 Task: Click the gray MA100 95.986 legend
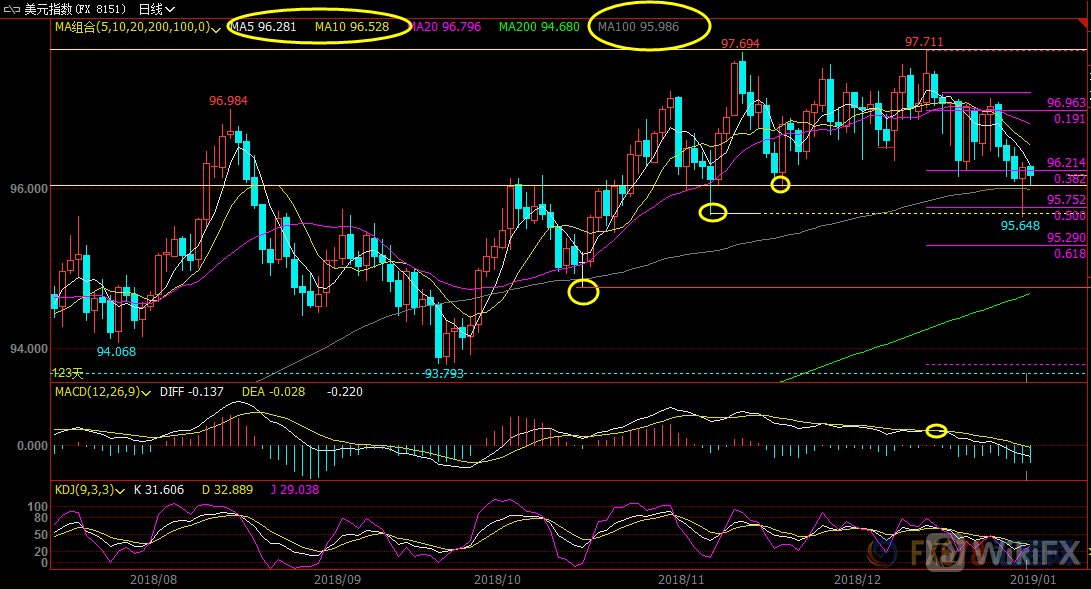638,27
